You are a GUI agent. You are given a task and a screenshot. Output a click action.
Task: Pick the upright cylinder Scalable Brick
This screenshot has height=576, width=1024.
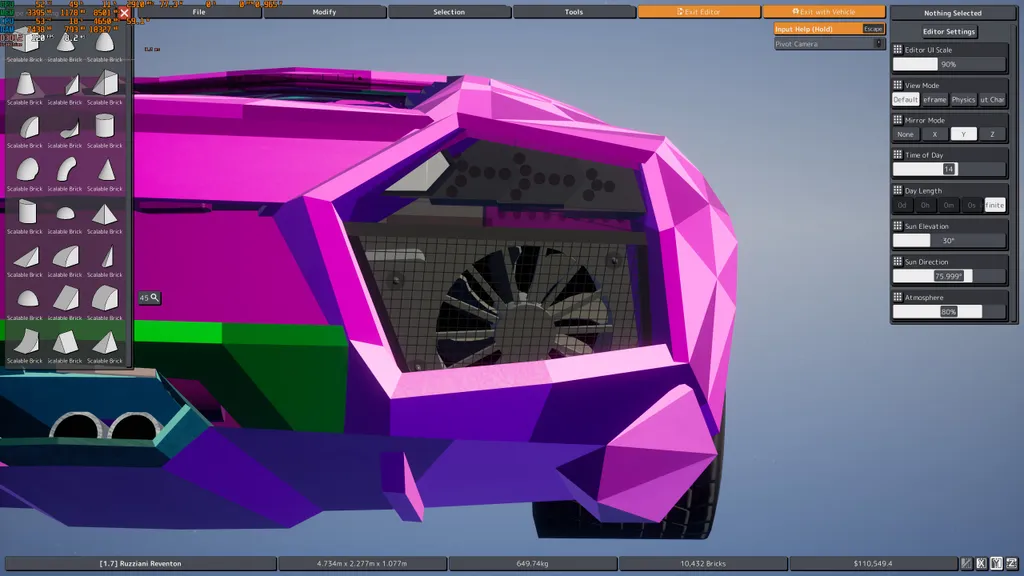tap(104, 127)
